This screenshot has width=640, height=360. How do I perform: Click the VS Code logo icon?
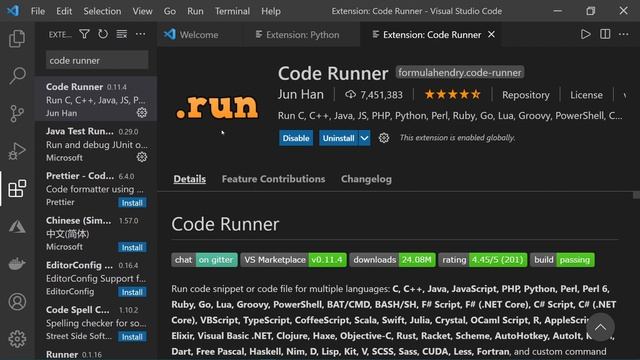click(13, 11)
